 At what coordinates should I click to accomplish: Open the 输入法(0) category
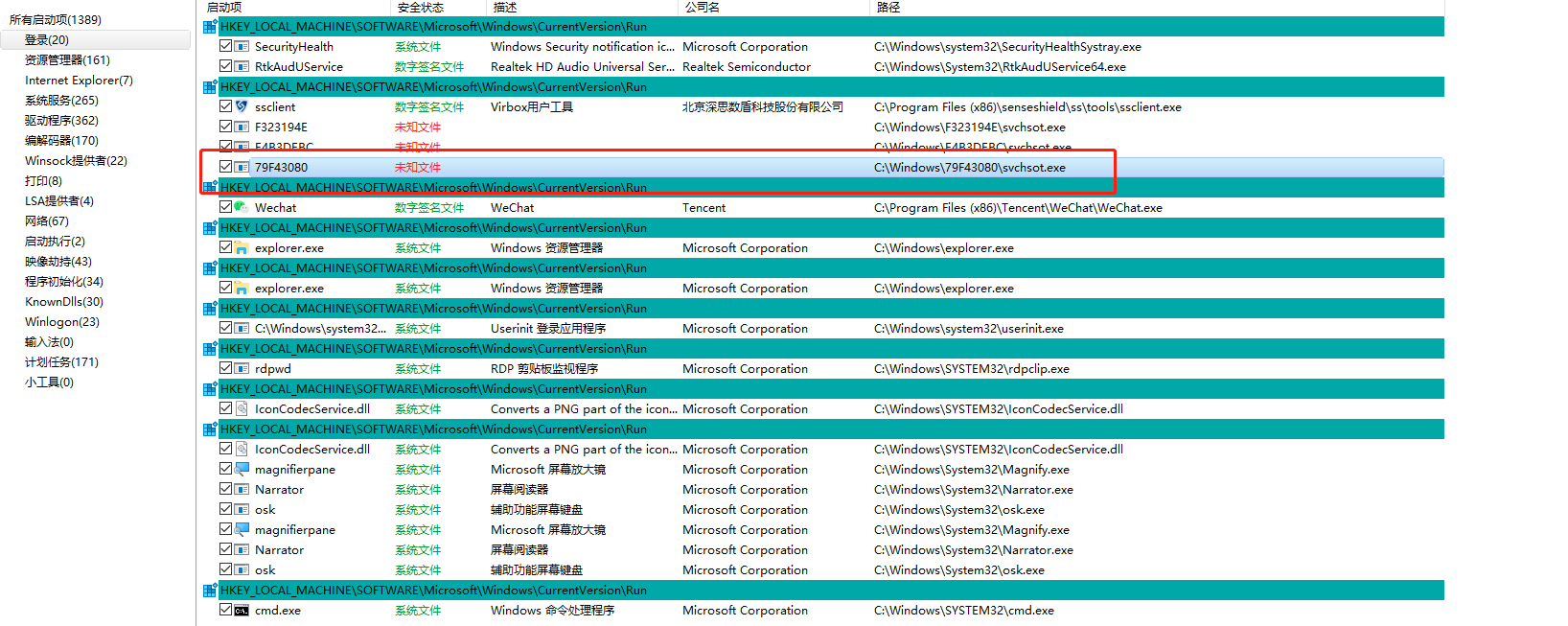pos(49,341)
